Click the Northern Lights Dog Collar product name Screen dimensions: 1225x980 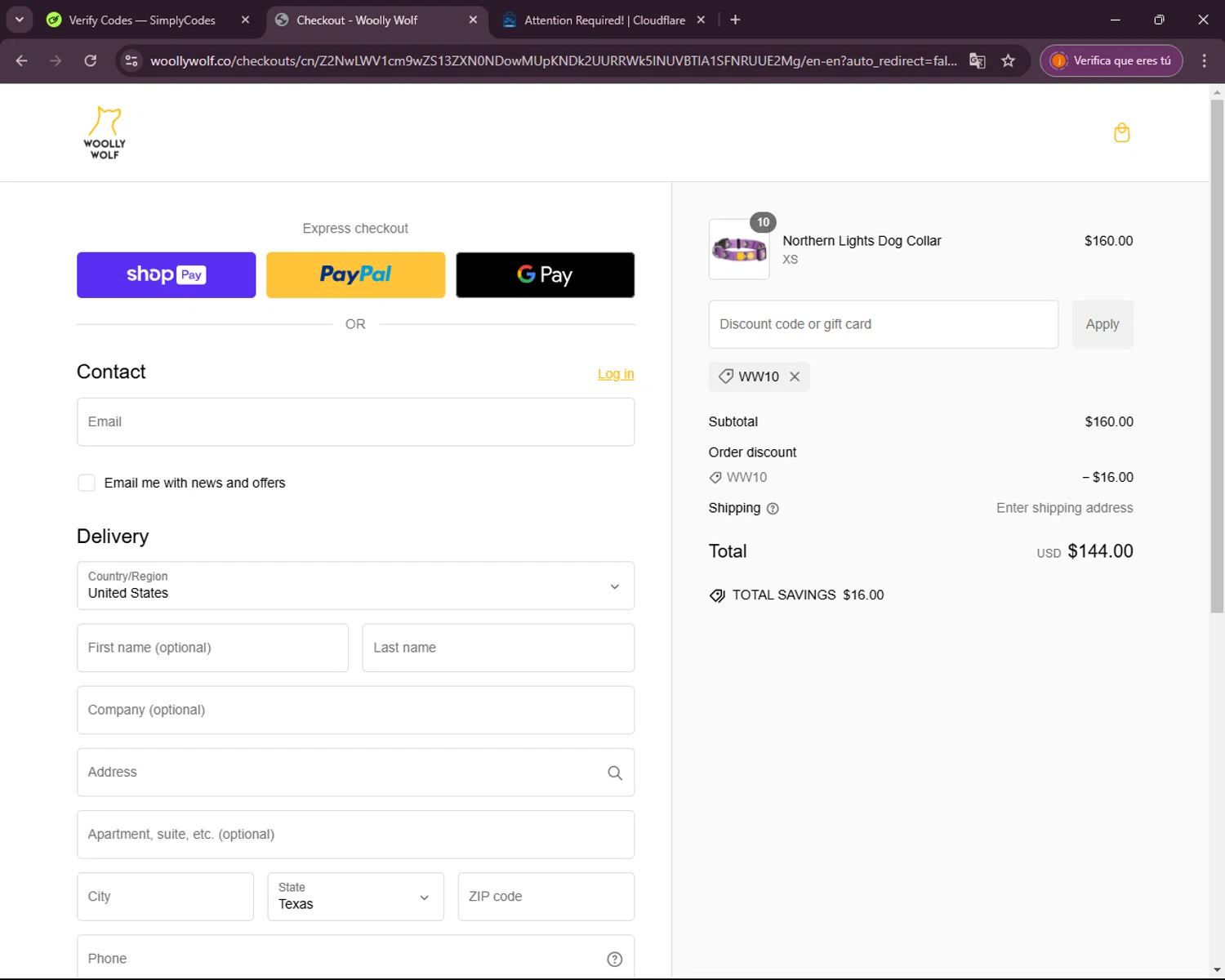(x=862, y=241)
